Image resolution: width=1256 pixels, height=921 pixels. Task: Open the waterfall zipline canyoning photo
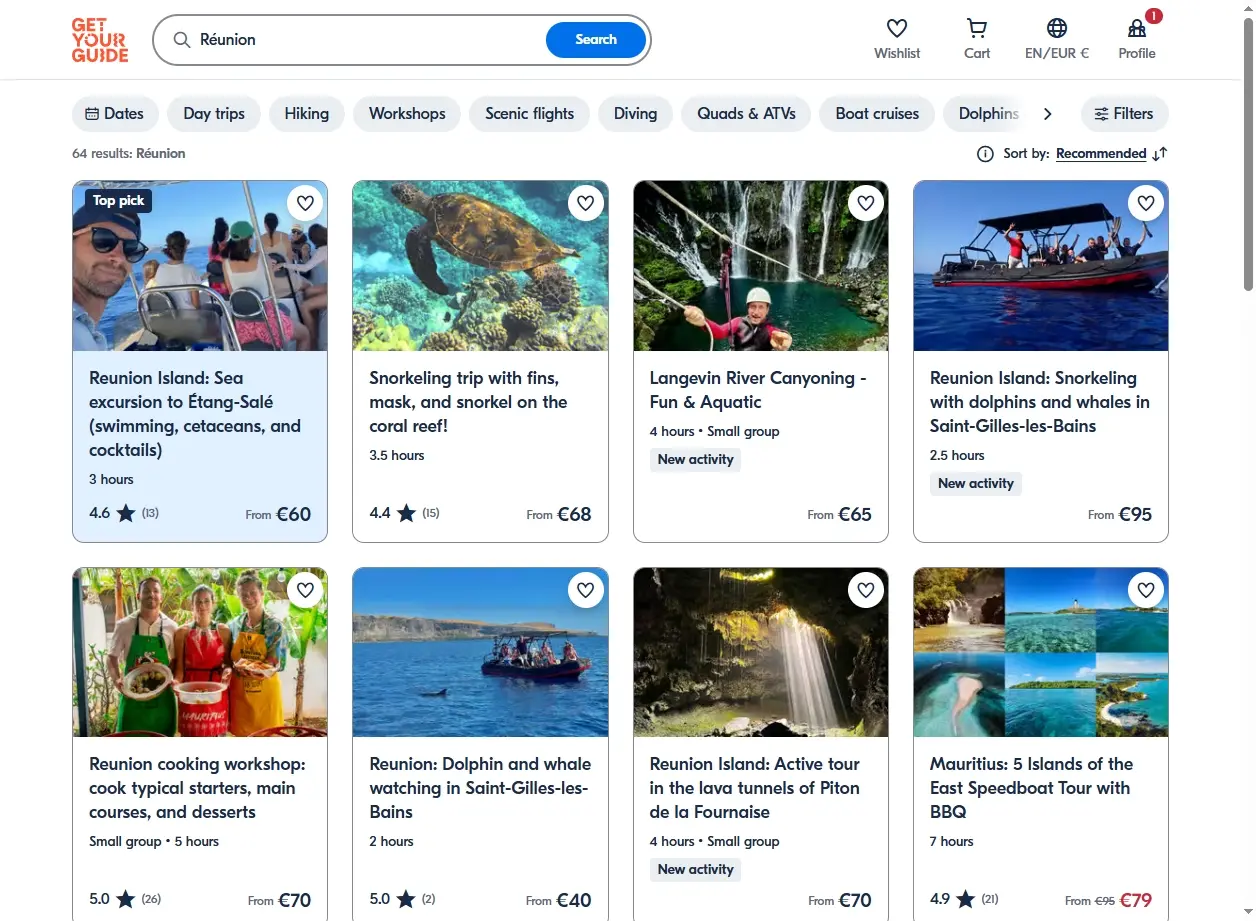pos(761,266)
